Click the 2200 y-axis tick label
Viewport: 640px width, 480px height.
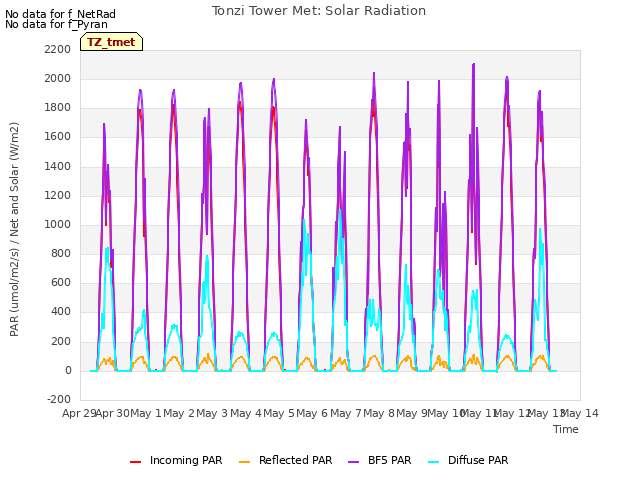click(x=58, y=50)
